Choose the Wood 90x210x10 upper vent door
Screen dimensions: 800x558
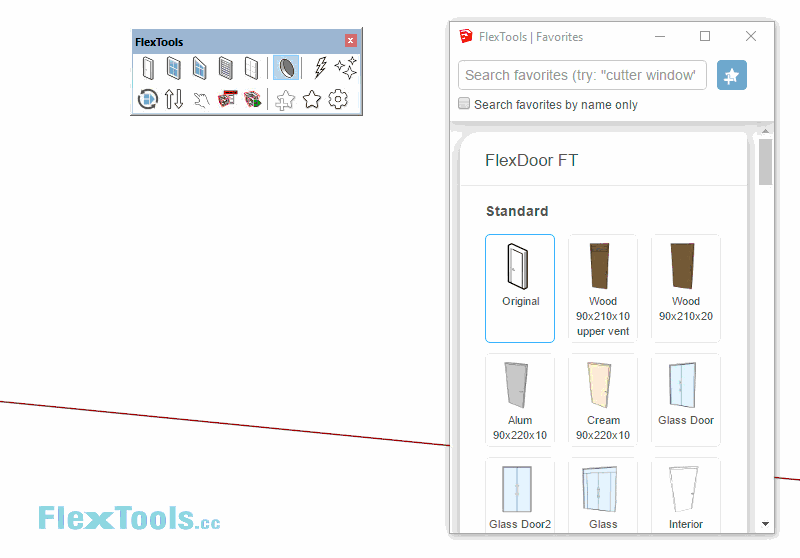(603, 288)
